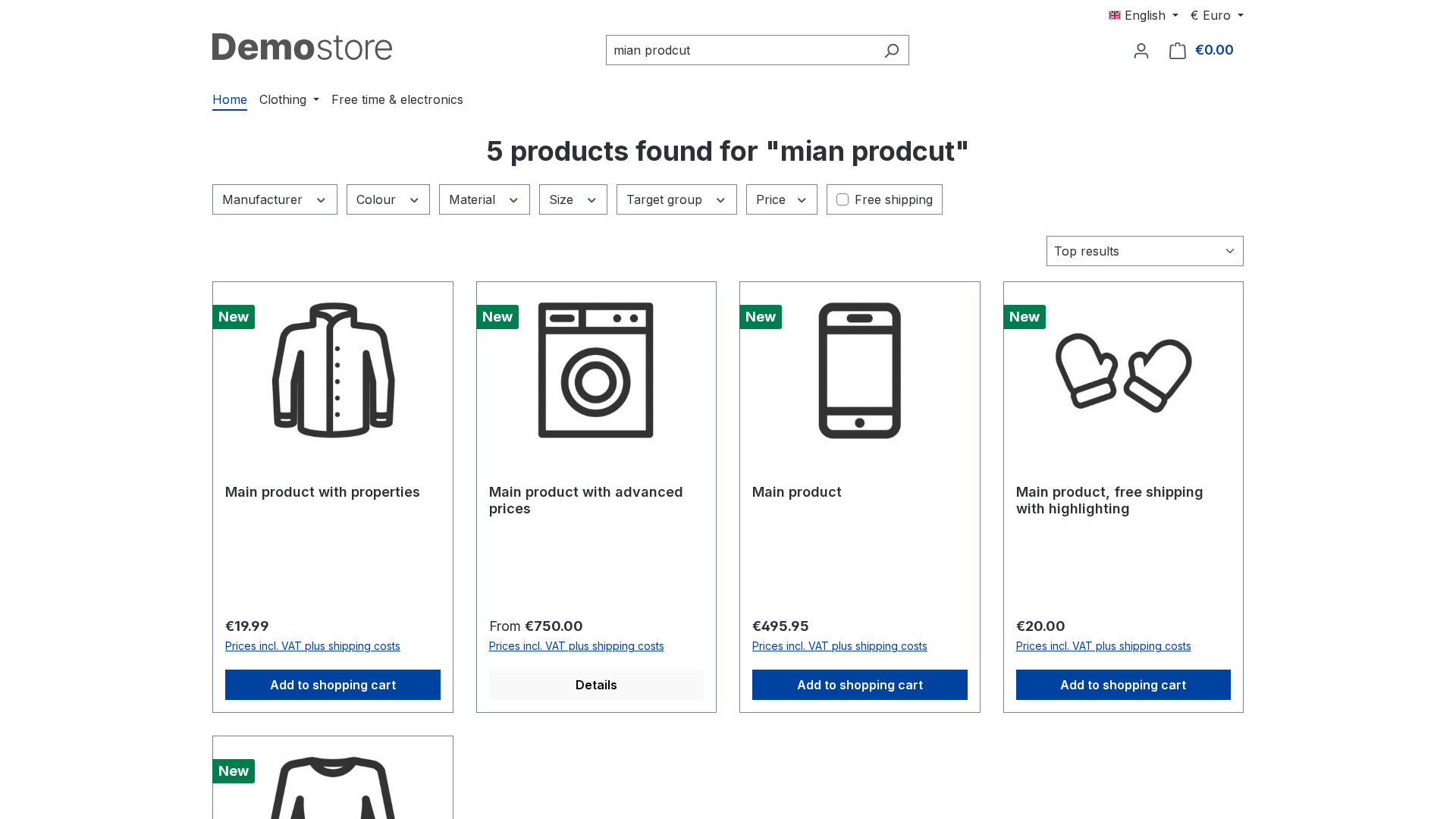This screenshot has width=1456, height=819.
Task: Click the smartphone product image
Action: [x=859, y=370]
